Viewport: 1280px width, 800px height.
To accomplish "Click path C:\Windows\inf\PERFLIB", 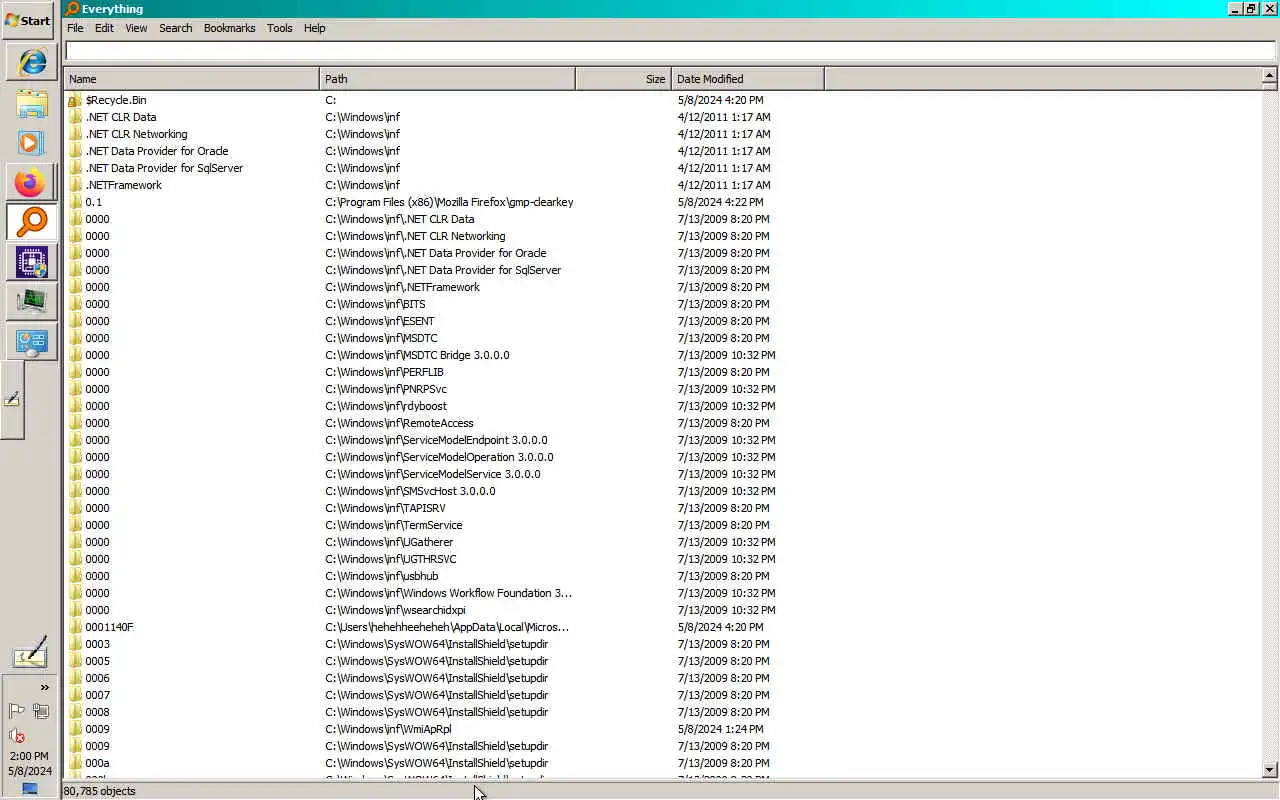I will point(384,372).
